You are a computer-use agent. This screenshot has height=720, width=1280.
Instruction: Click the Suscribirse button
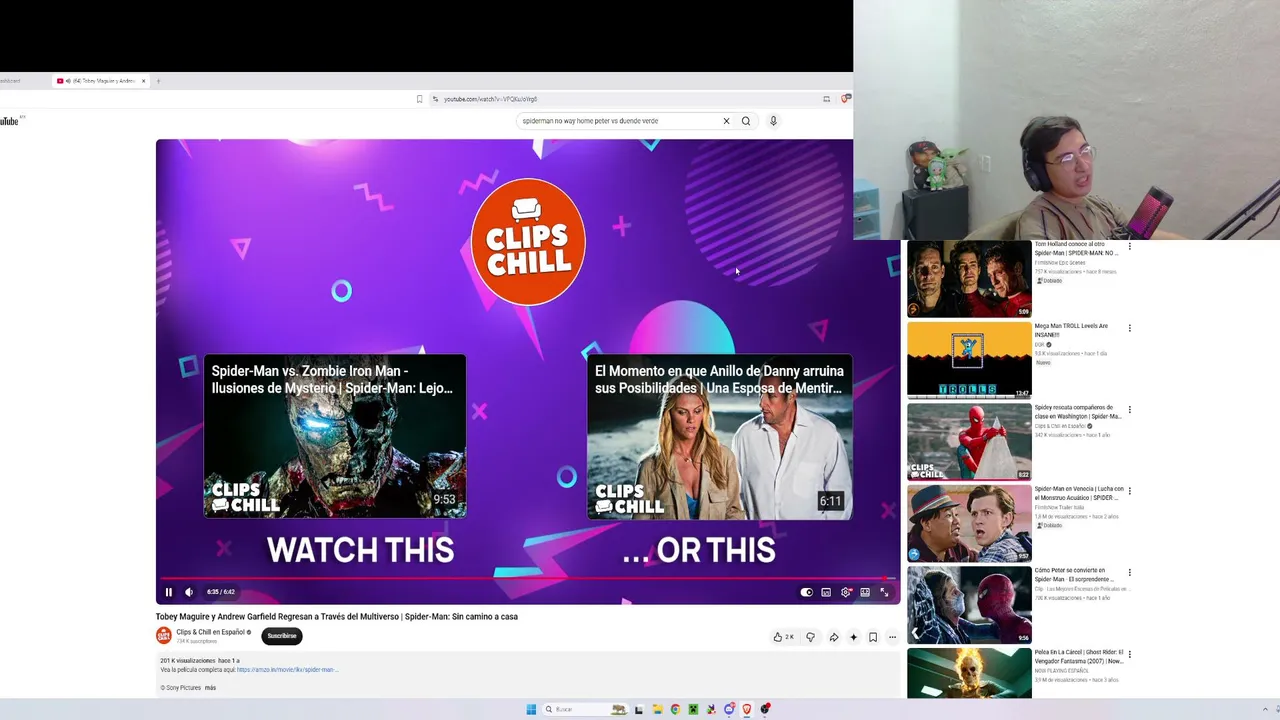point(282,636)
